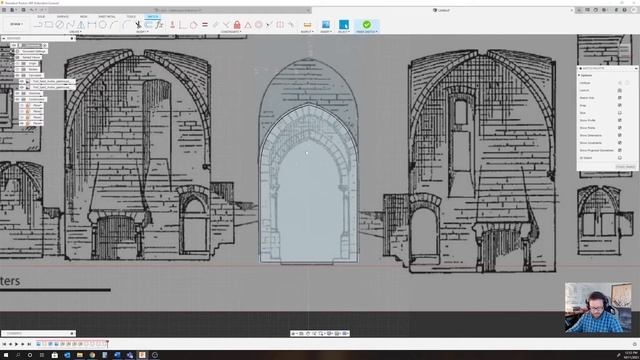
Task: Click the Select tool icon
Action: pos(344,25)
